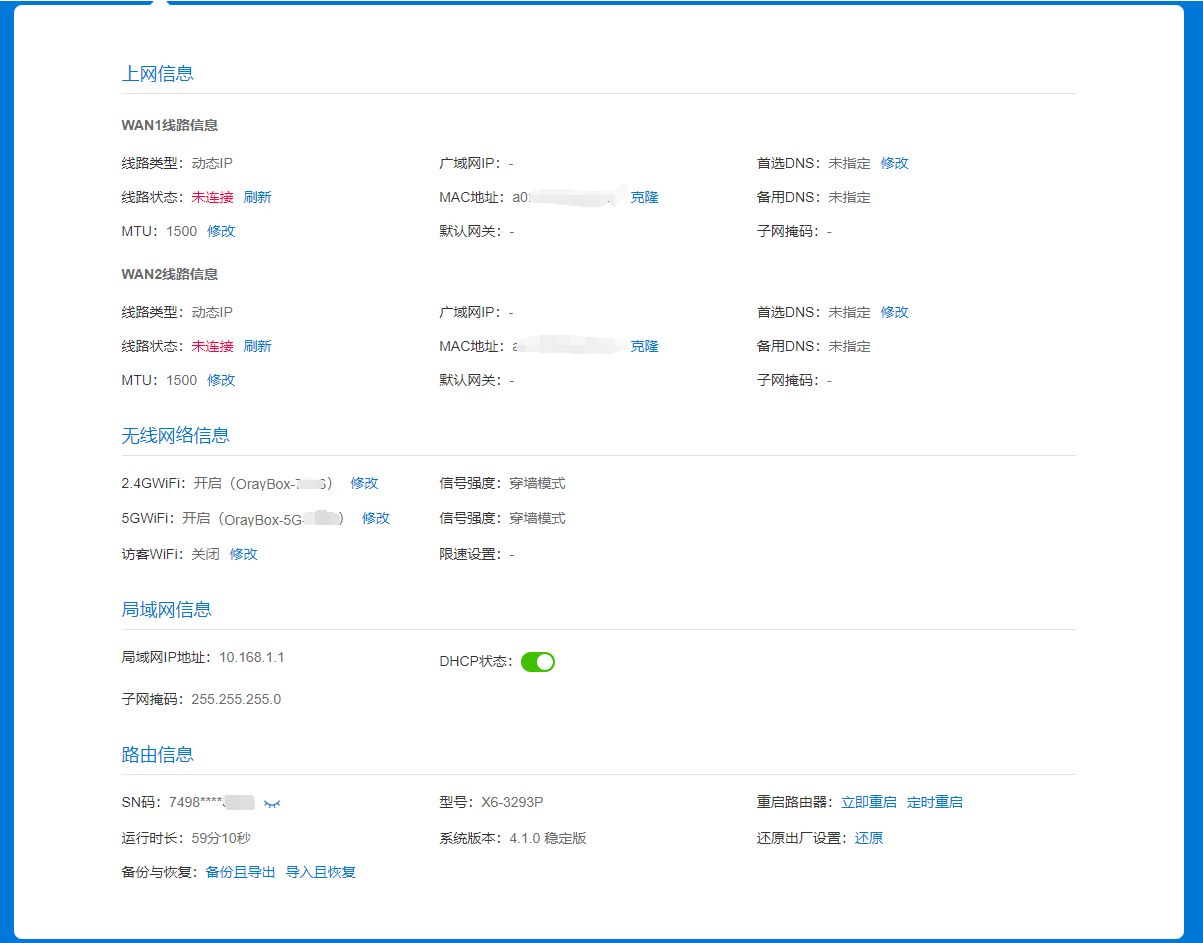Toggle the DHCP status switch
Screen dimensions: 1203x943
[538, 662]
